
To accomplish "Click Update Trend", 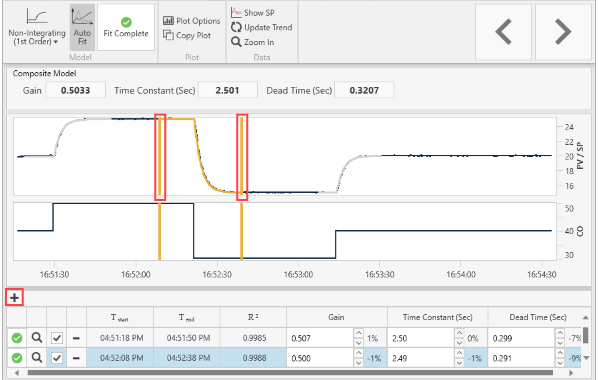I will coord(262,27).
